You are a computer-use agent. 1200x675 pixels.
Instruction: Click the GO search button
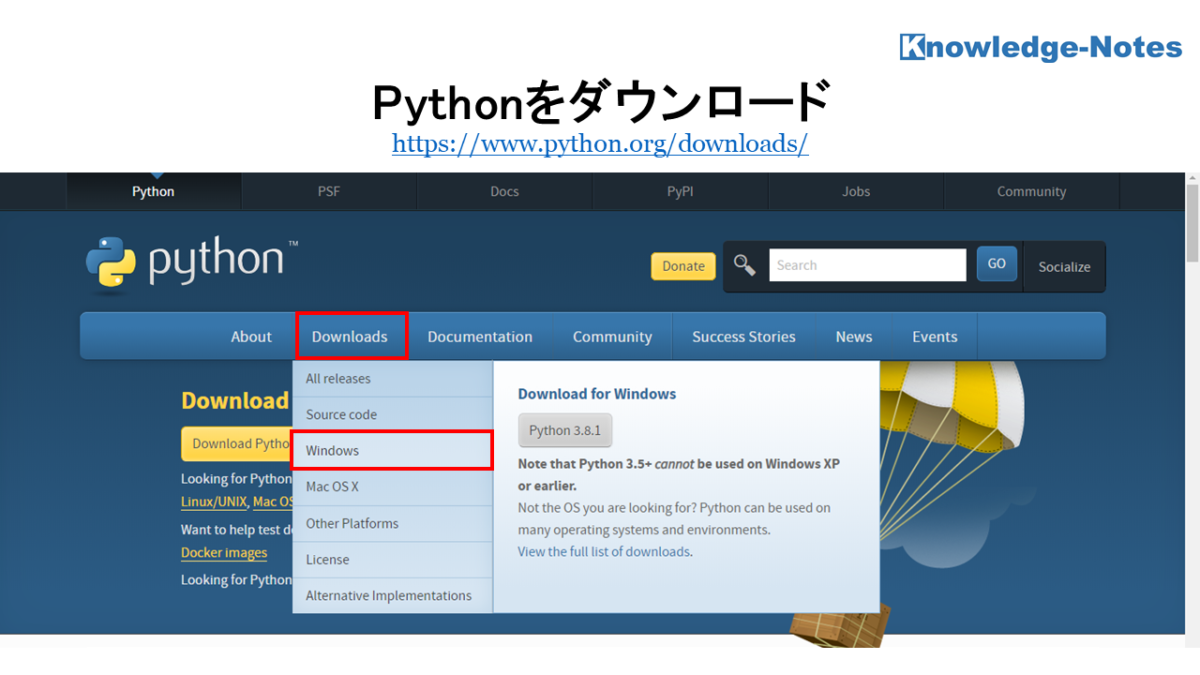pos(997,264)
